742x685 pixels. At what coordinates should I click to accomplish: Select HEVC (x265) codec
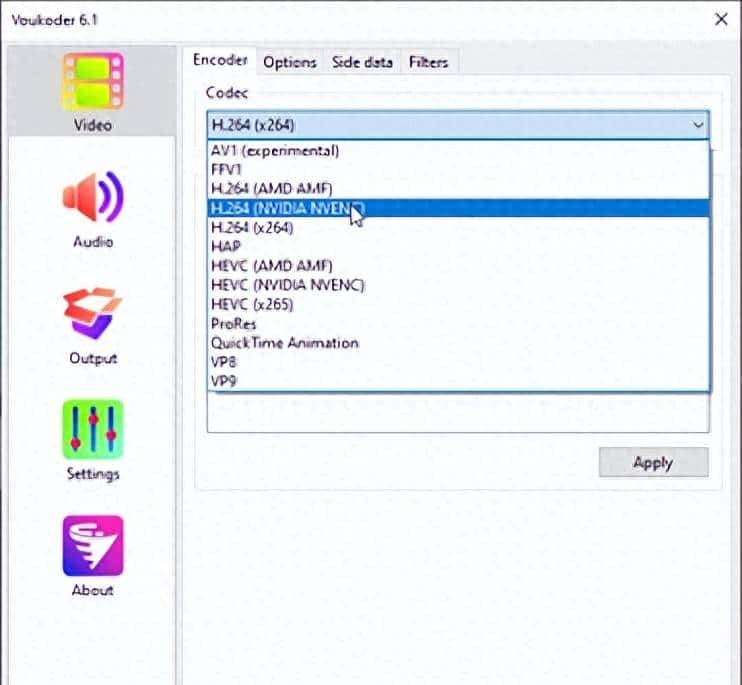pos(458,304)
